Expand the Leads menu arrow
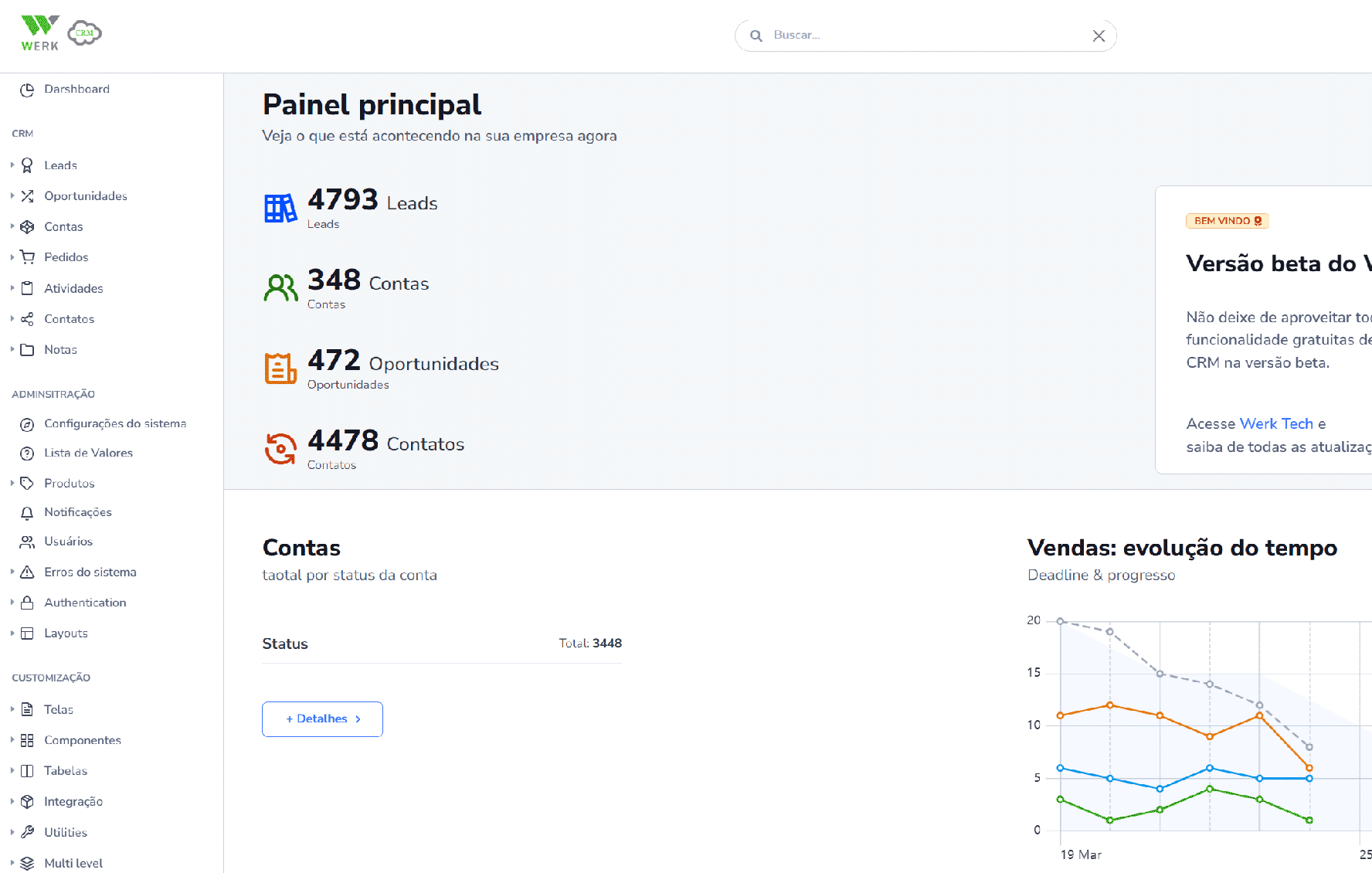1372x873 pixels. point(12,165)
